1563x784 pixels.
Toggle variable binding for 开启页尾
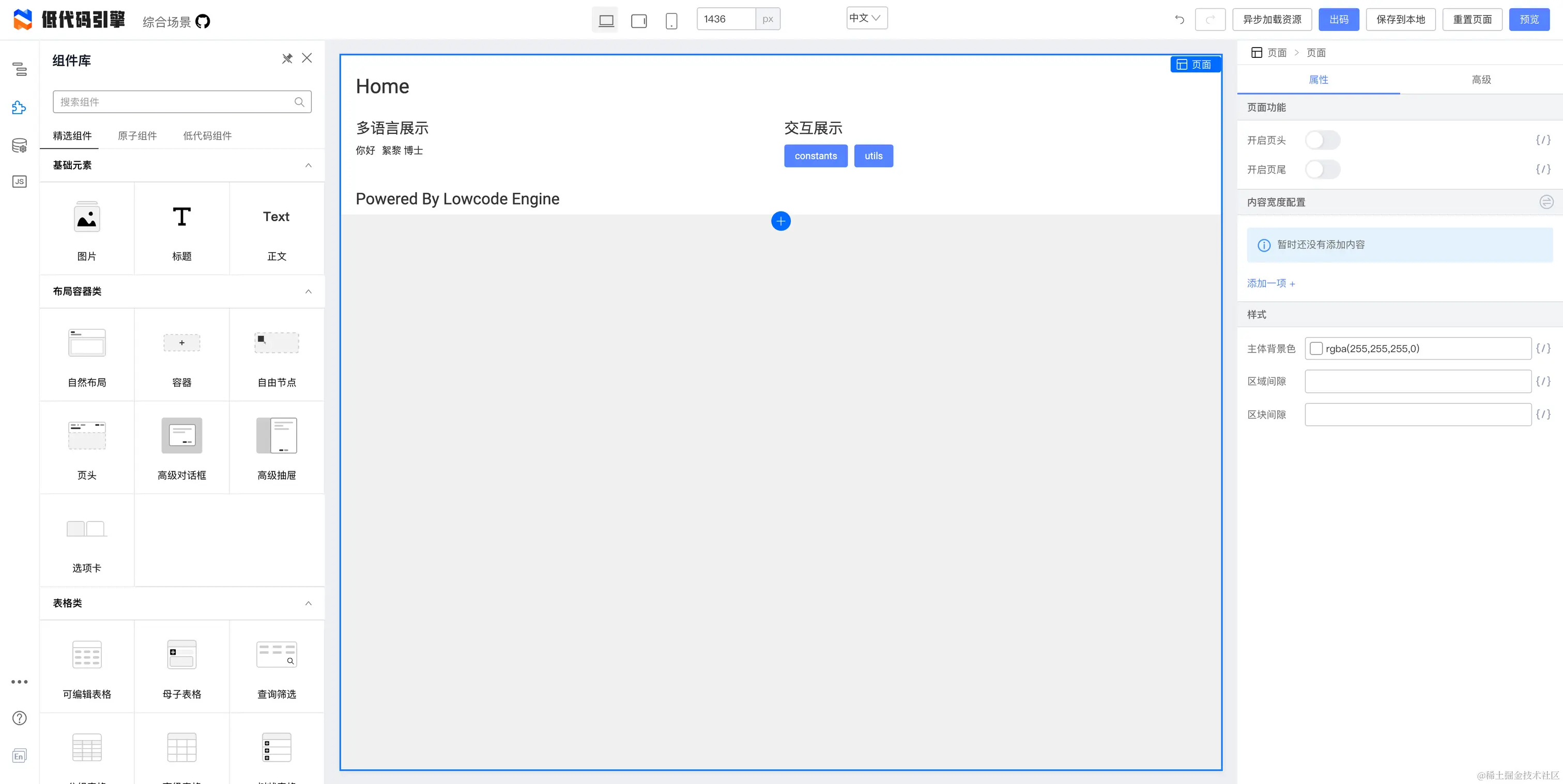click(1543, 170)
